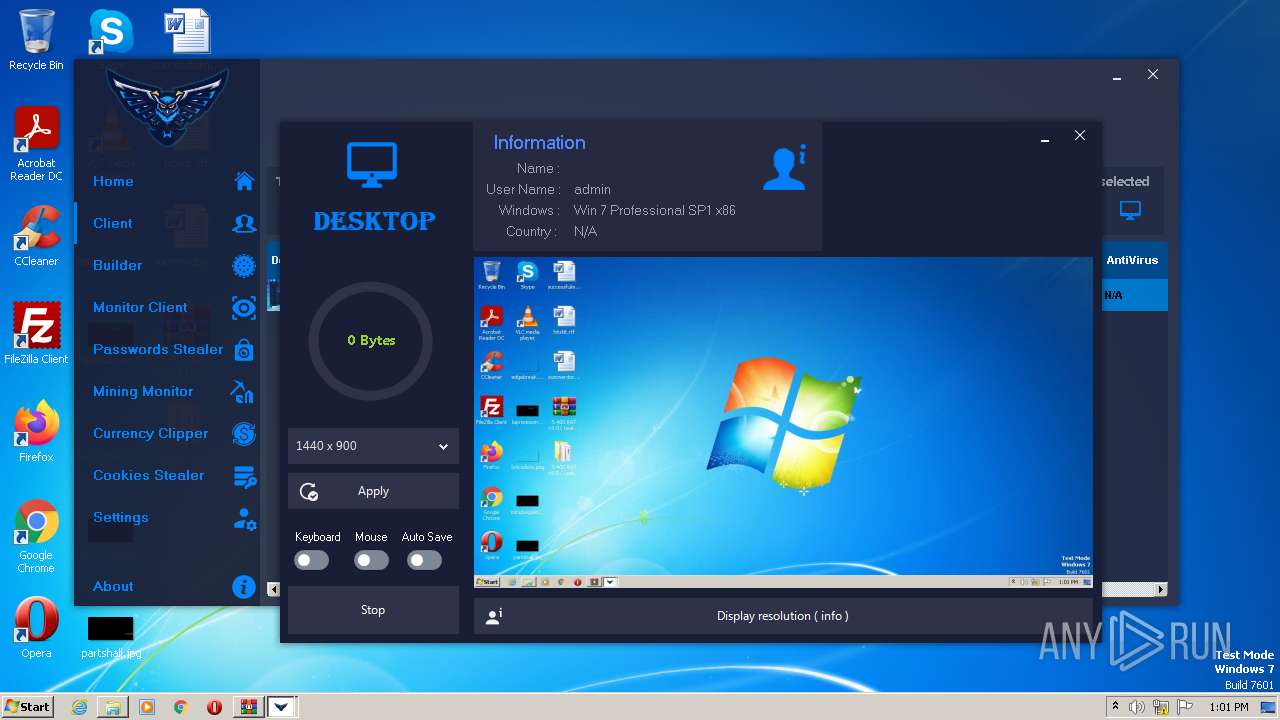This screenshot has width=1280, height=720.
Task: Show hidden system tray icons arrow
Action: coord(1115,707)
